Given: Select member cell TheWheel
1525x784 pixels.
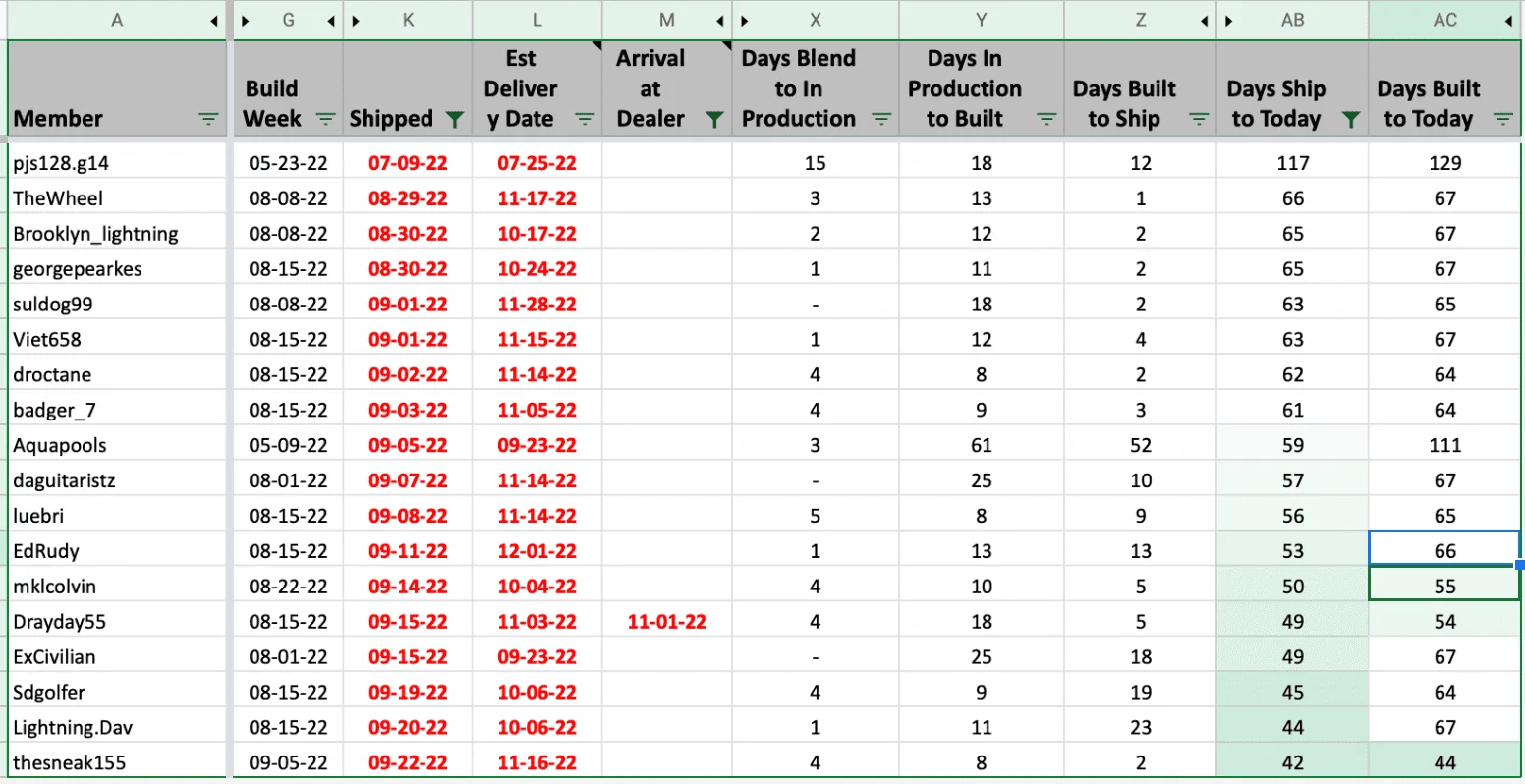Looking at the screenshot, I should [x=117, y=198].
